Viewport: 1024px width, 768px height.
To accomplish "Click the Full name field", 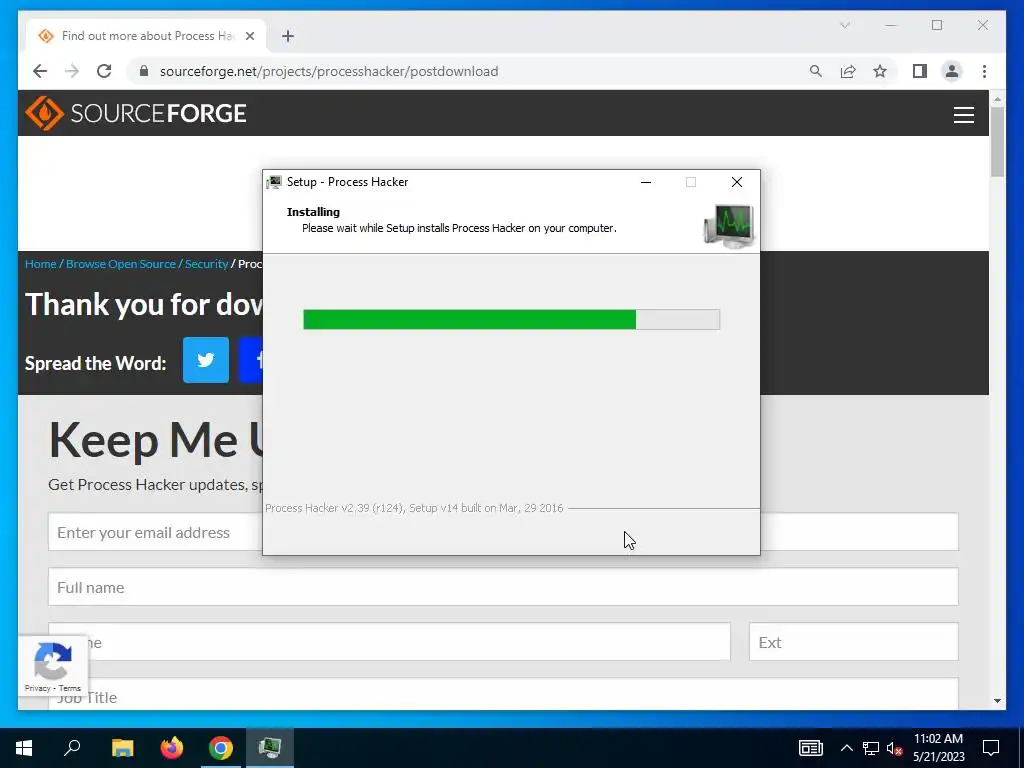I will point(503,586).
